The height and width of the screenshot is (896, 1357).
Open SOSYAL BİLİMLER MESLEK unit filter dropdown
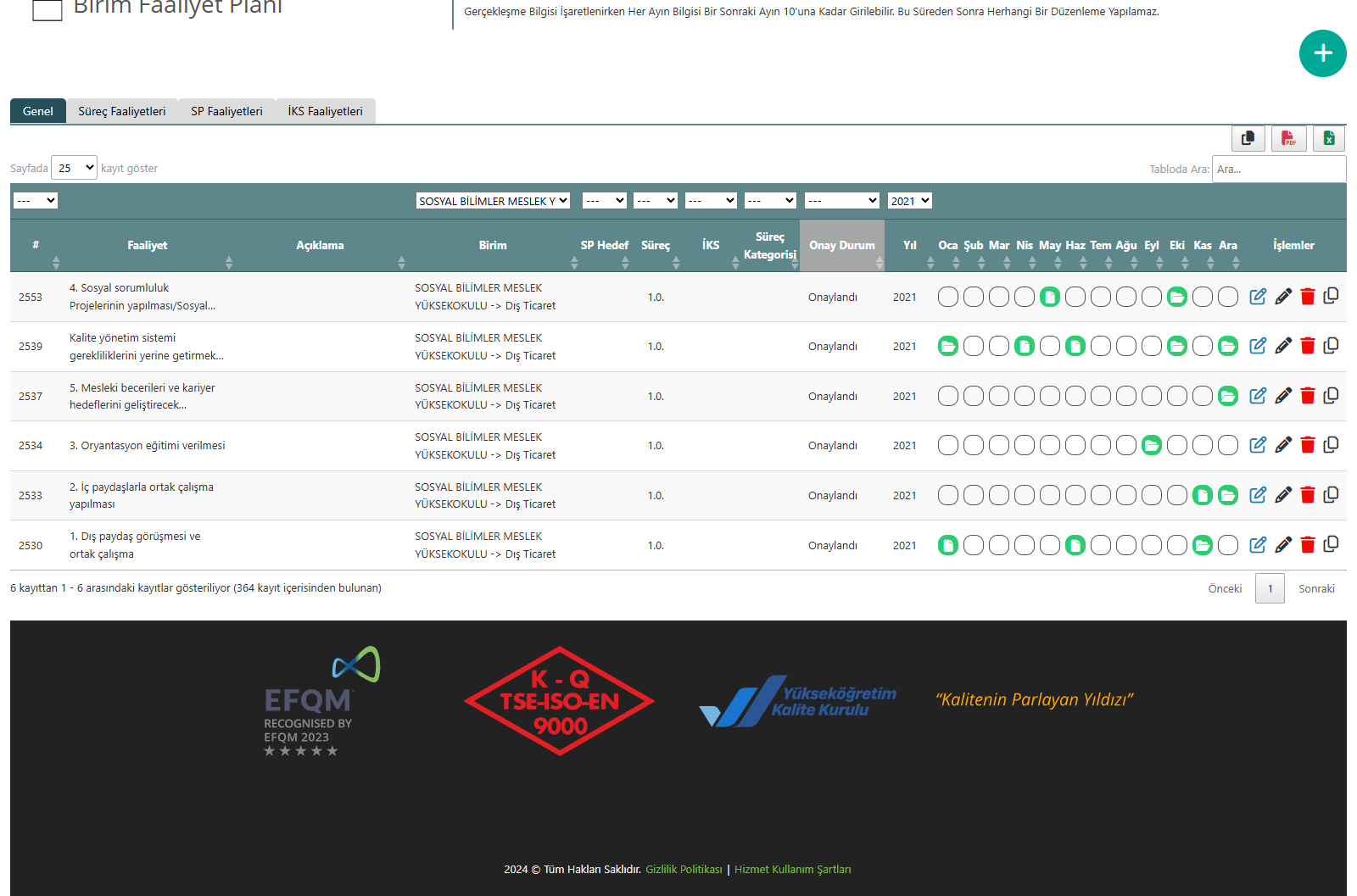[492, 201]
